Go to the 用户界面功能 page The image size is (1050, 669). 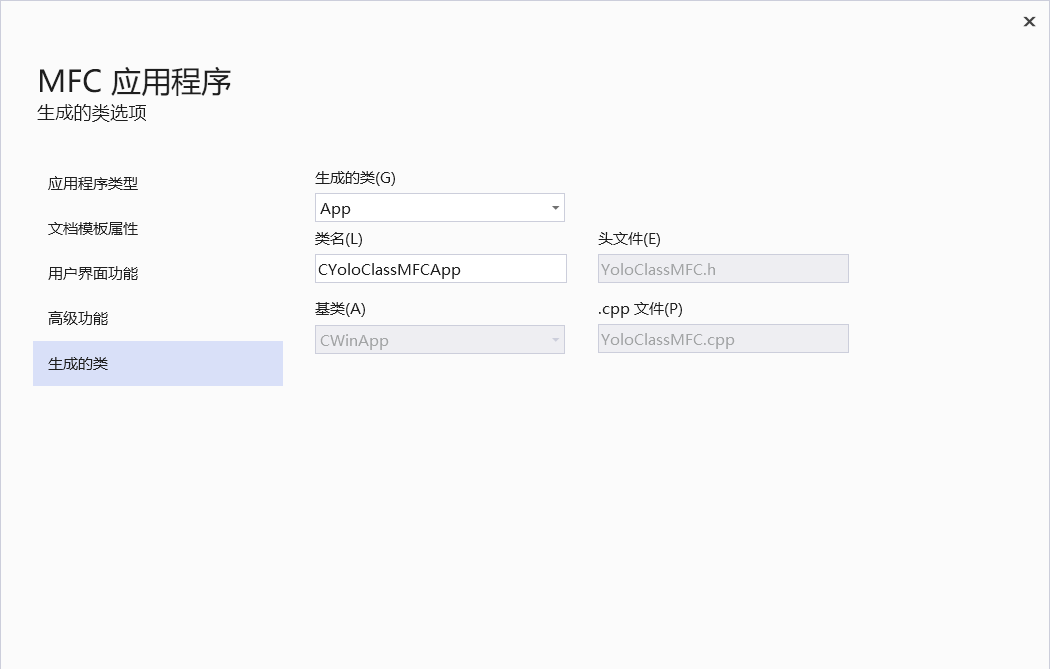(93, 274)
